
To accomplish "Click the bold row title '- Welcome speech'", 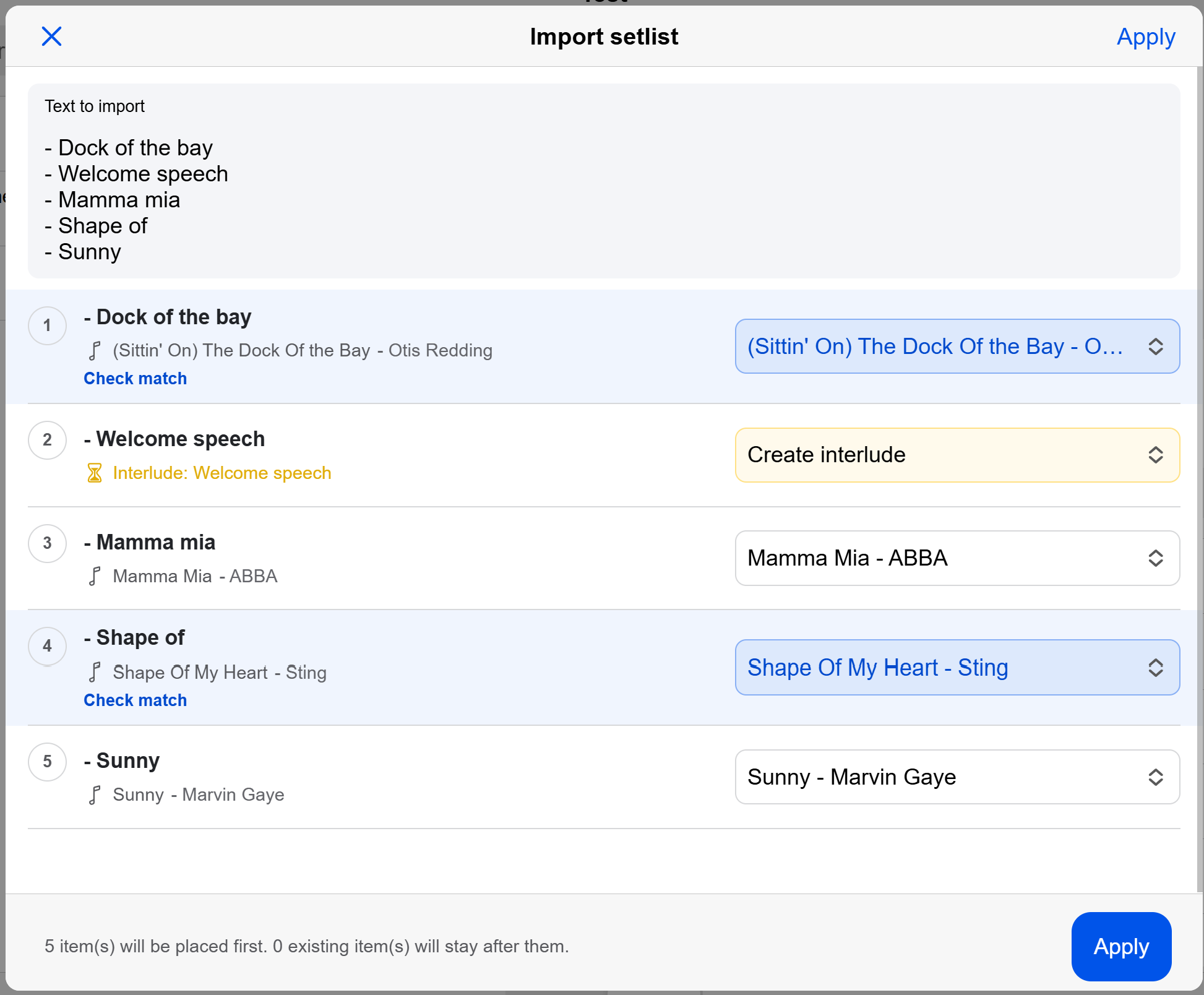I will click(x=174, y=439).
